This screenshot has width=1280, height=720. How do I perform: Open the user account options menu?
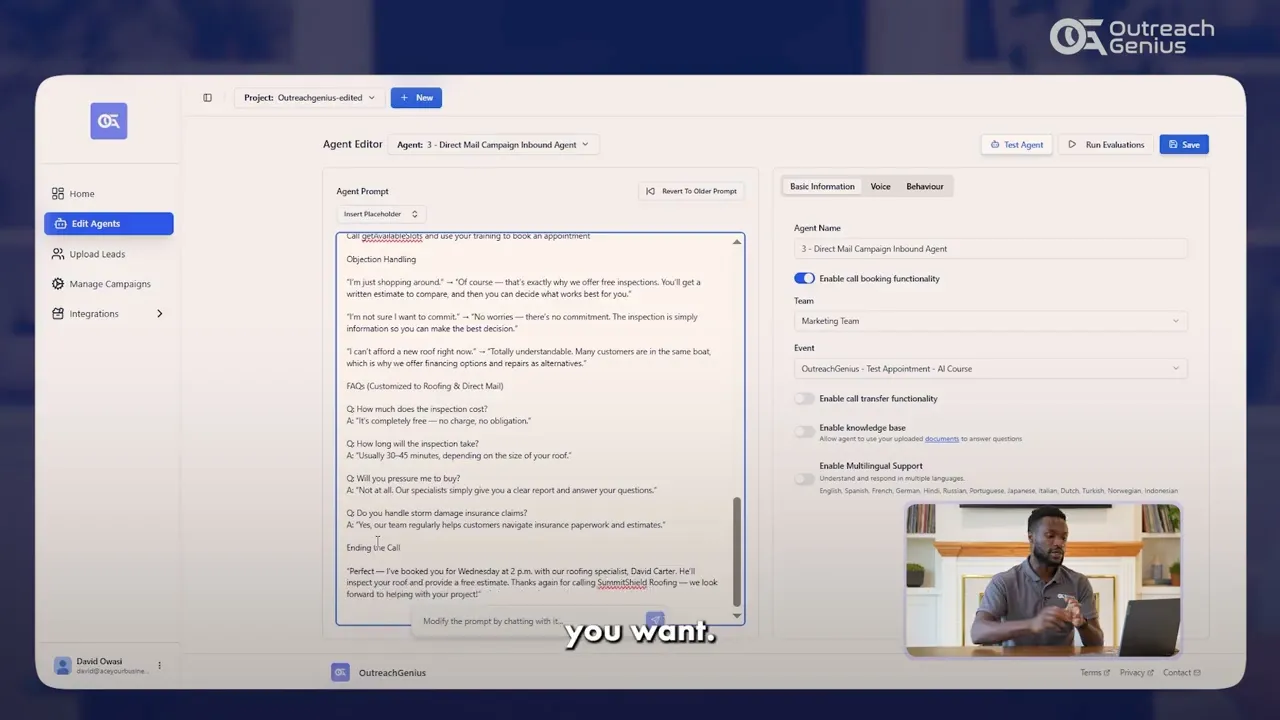159,666
